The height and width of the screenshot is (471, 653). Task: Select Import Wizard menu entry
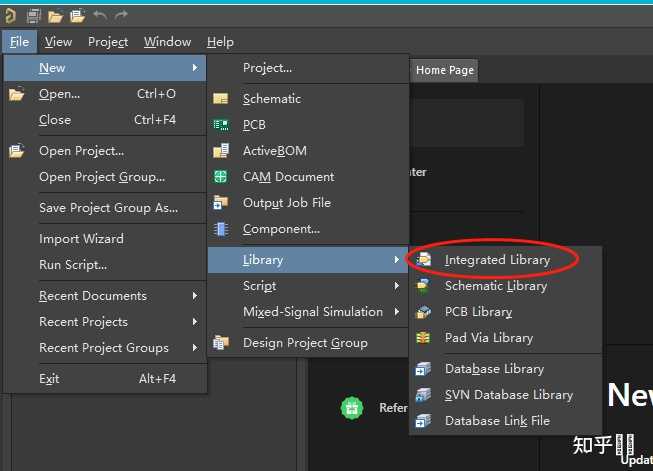[x=105, y=239]
